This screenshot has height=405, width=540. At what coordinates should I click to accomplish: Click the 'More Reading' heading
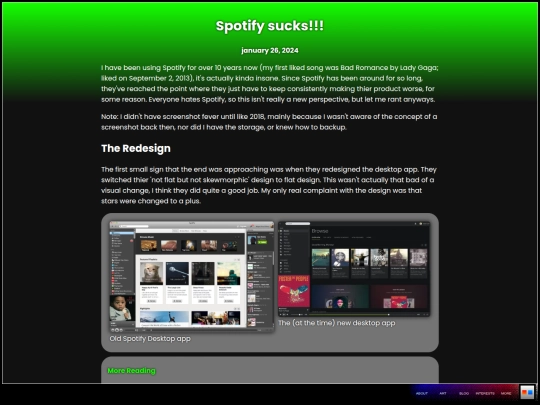[x=132, y=371]
